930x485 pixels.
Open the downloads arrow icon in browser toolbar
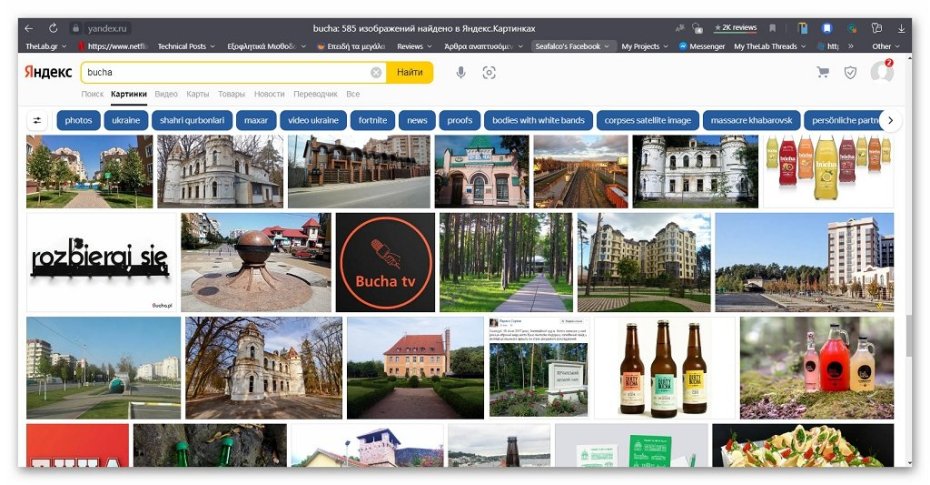901,28
